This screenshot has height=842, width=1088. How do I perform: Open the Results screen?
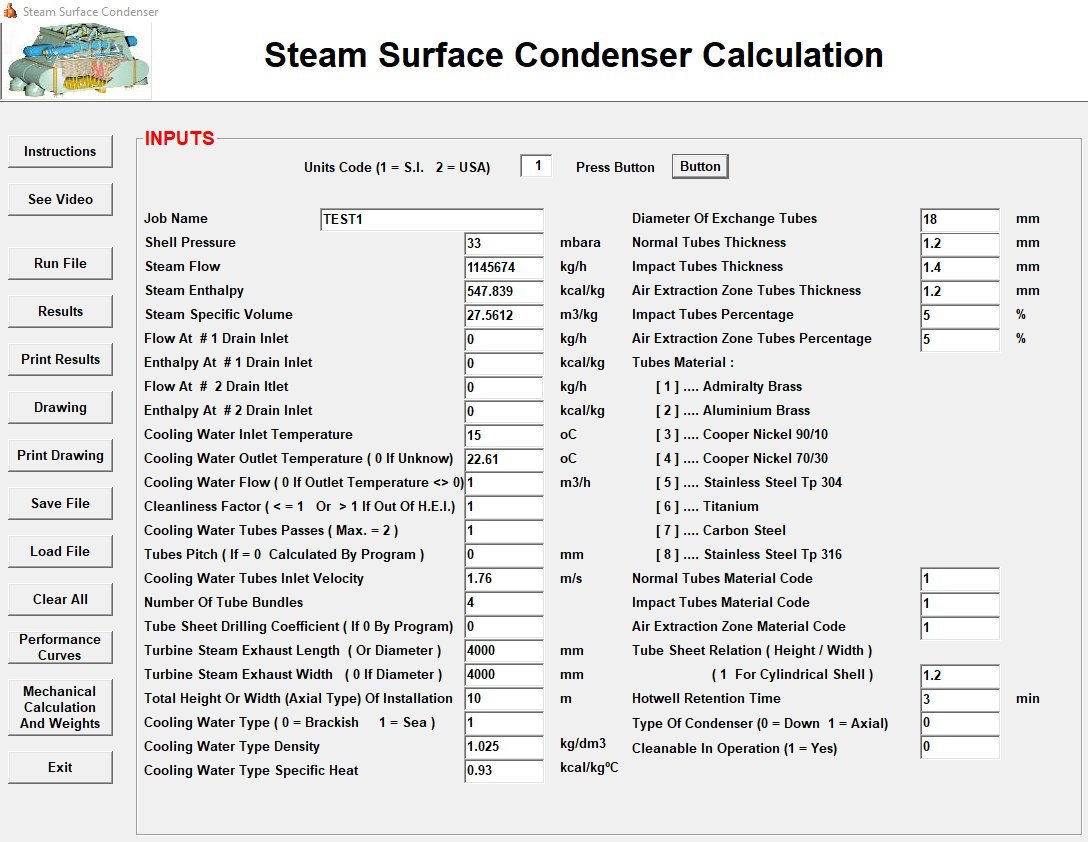60,311
